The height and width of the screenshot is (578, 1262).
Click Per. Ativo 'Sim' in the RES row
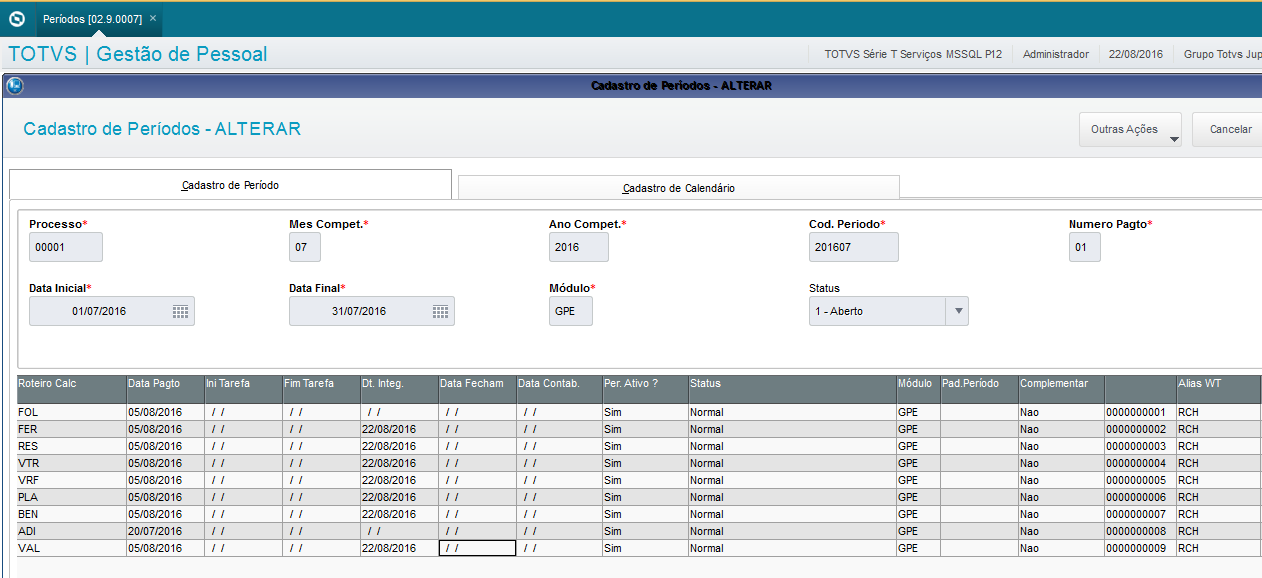646,446
